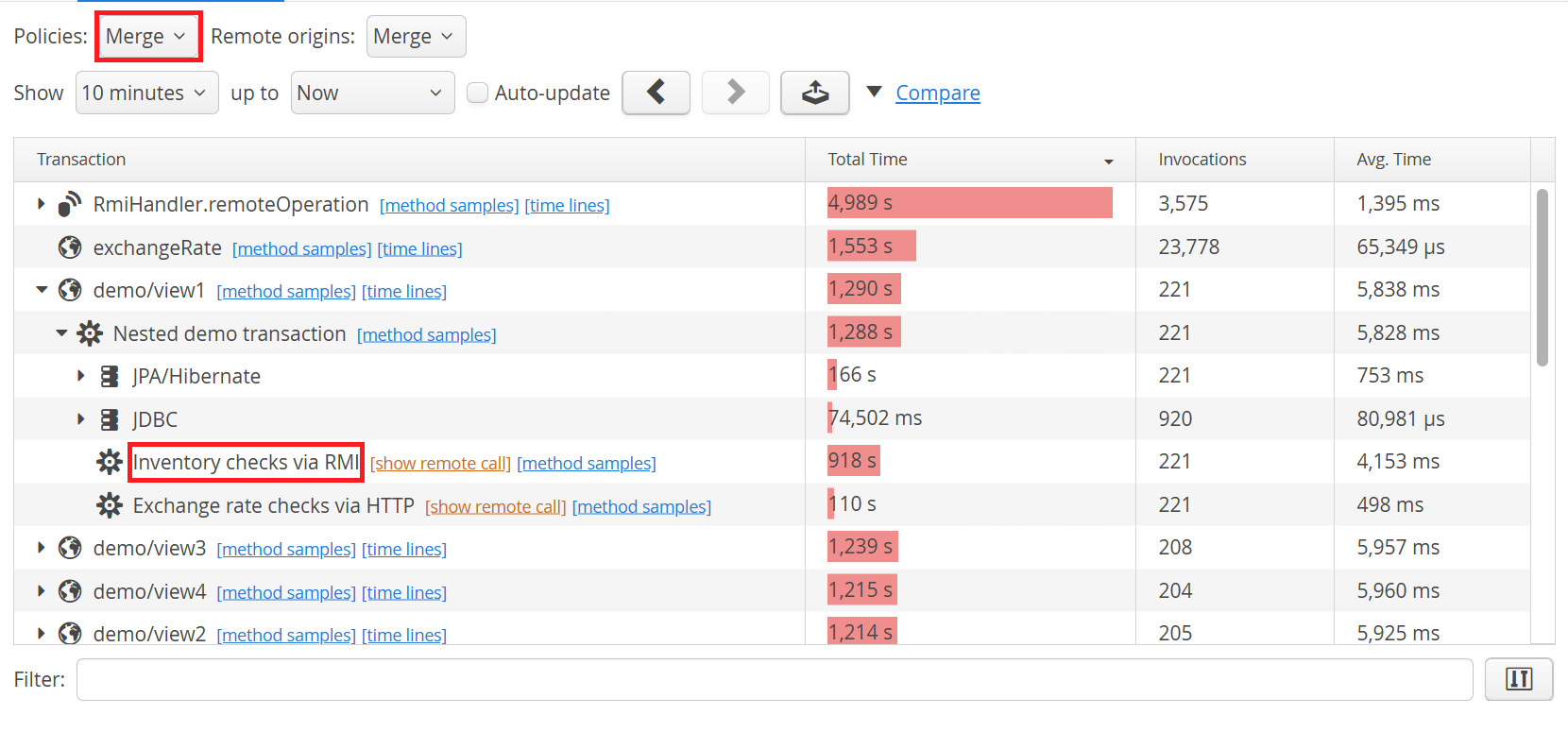This screenshot has height=732, width=1568.
Task: Open the 10 minutes time range dropdown
Action: [x=145, y=93]
